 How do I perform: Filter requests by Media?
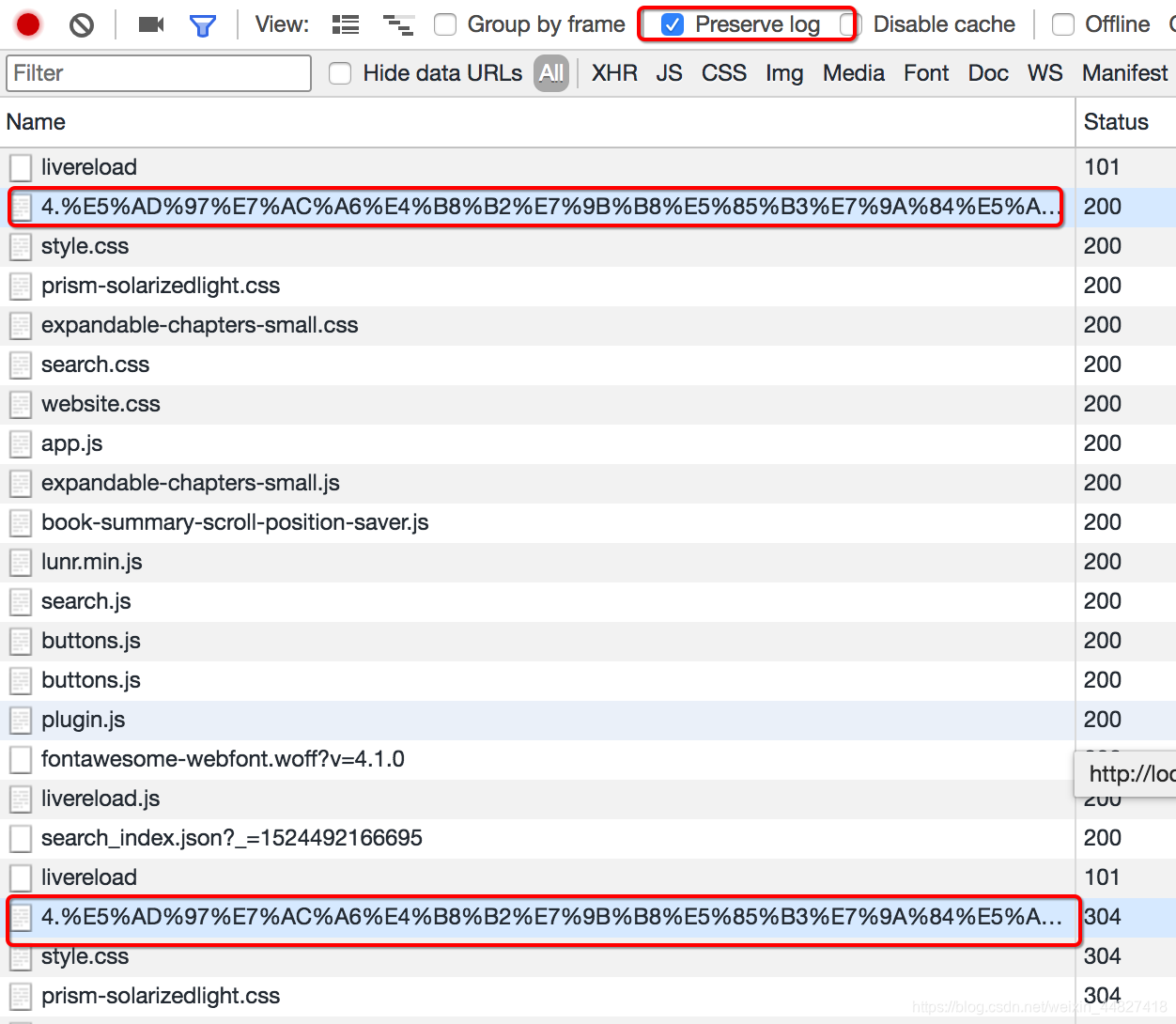pyautogui.click(x=854, y=73)
